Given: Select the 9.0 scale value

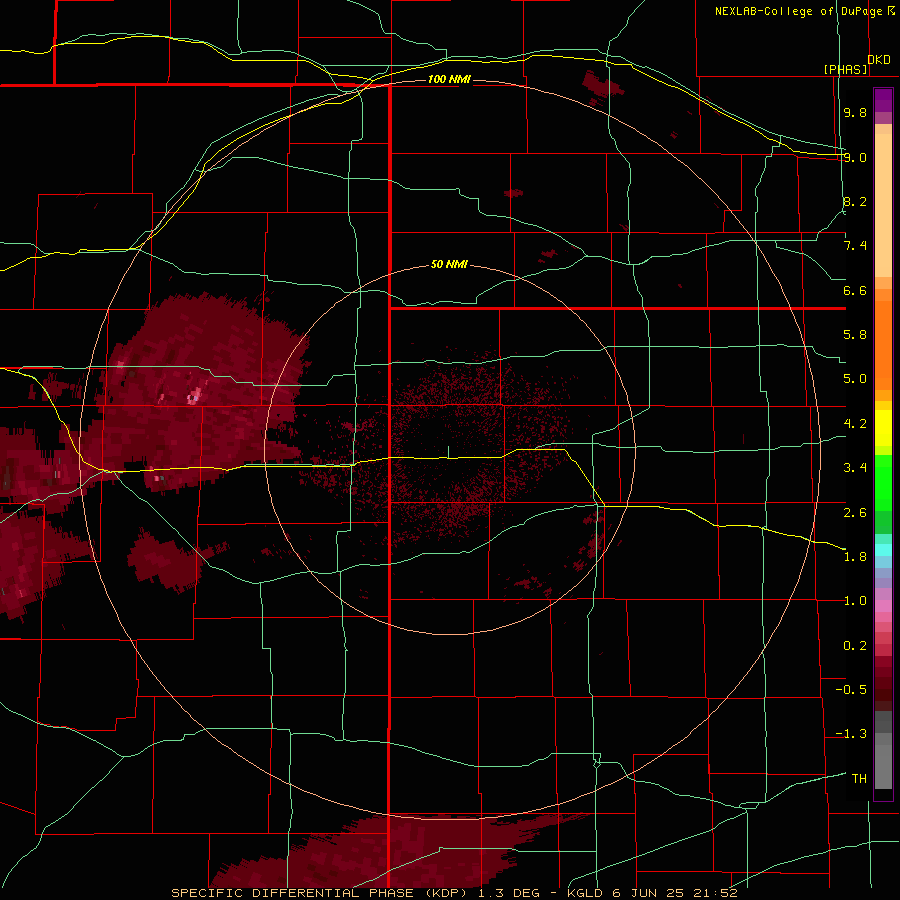Looking at the screenshot, I should pos(855,157).
